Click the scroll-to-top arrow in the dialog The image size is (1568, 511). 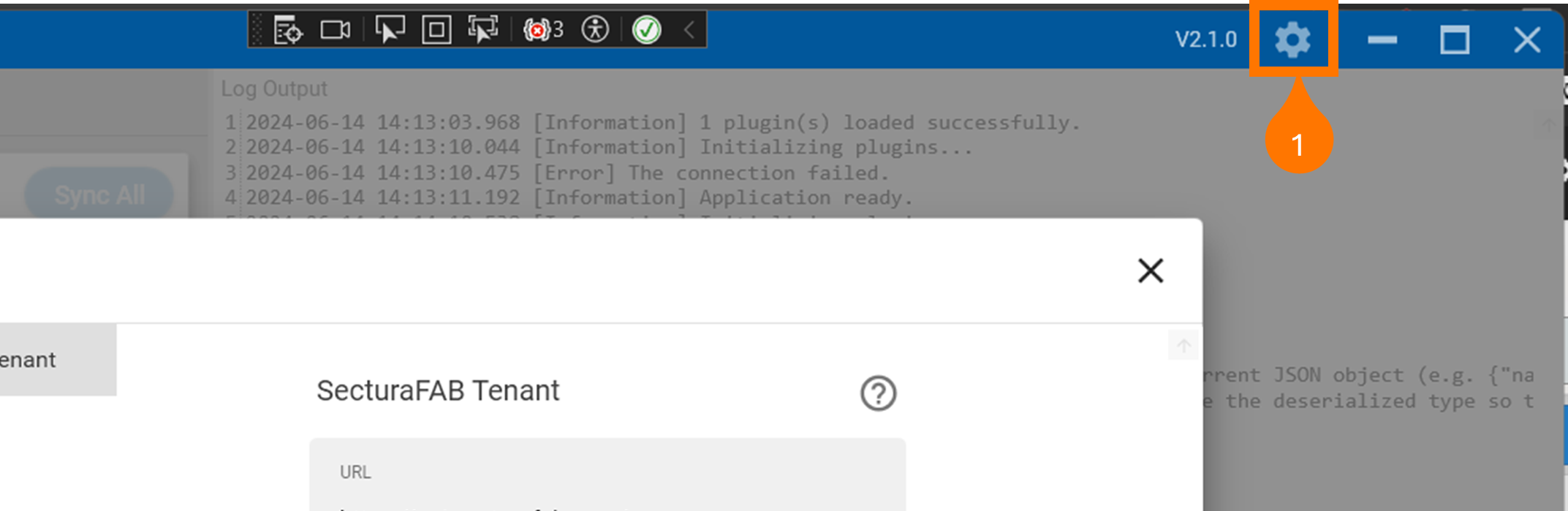1183,345
